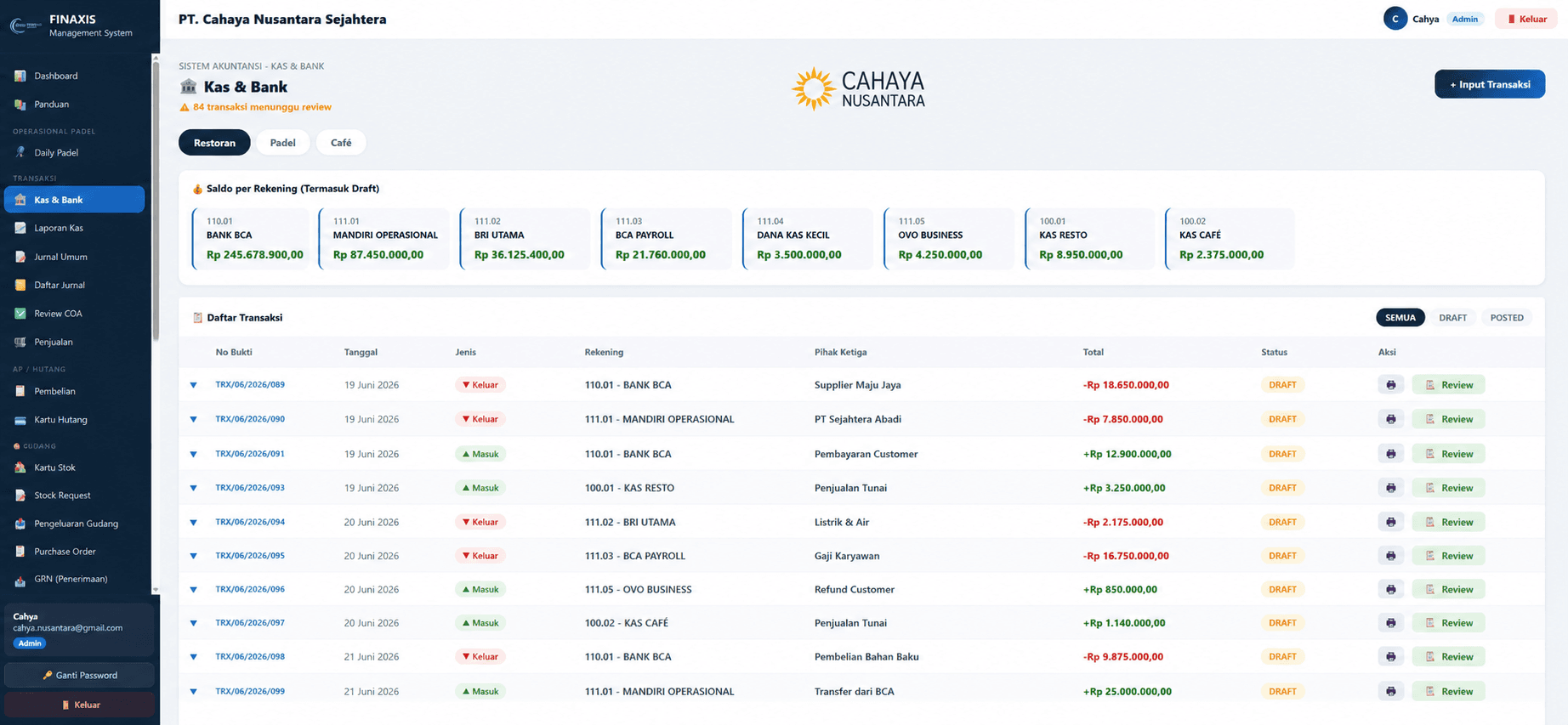1568x725 pixels.
Task: Select the BRI UTAMA balance card
Action: pos(525,239)
